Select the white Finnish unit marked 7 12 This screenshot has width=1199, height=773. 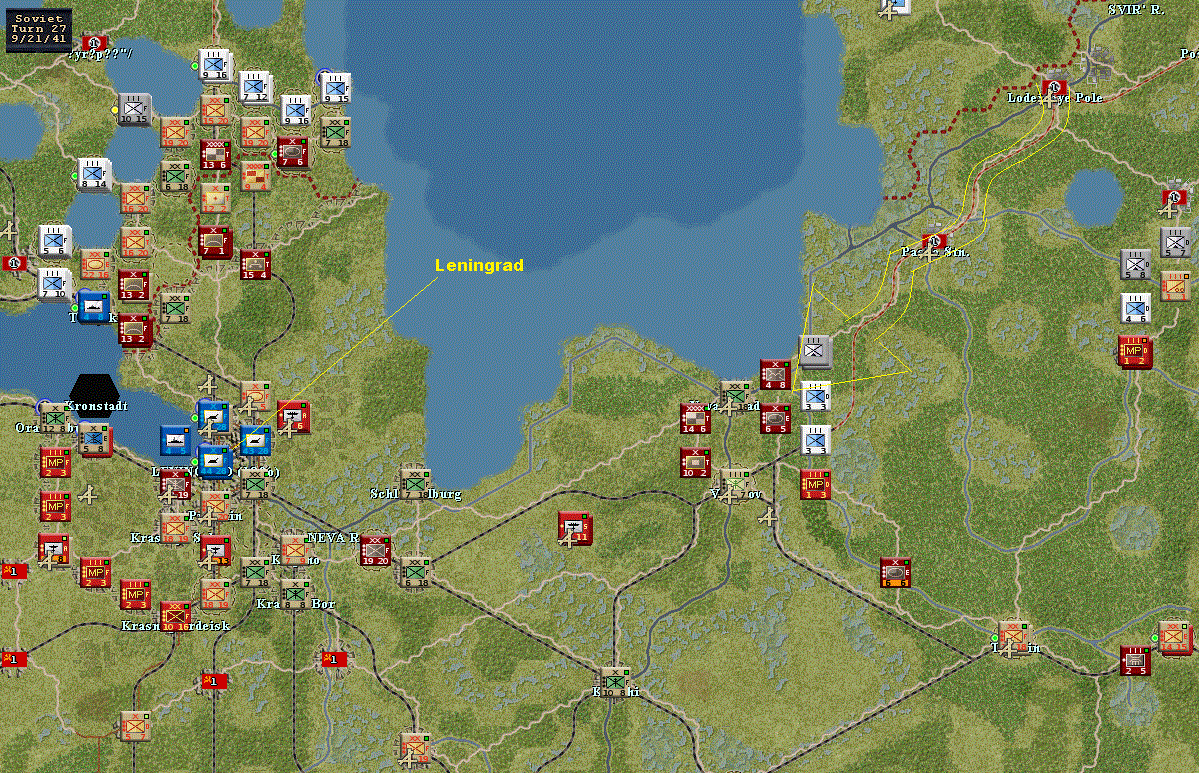coord(255,87)
